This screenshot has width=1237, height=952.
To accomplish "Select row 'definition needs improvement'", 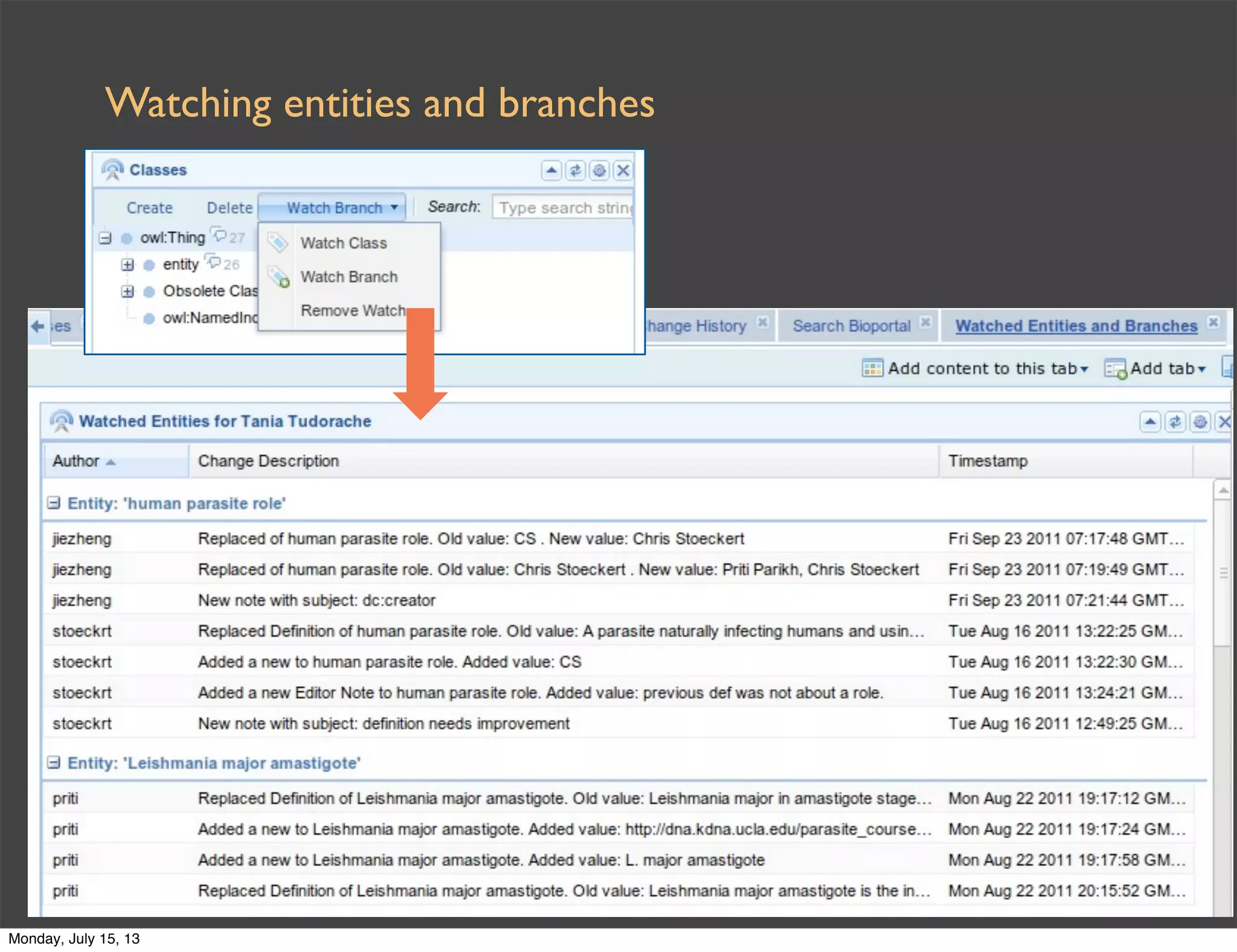I will [x=620, y=723].
